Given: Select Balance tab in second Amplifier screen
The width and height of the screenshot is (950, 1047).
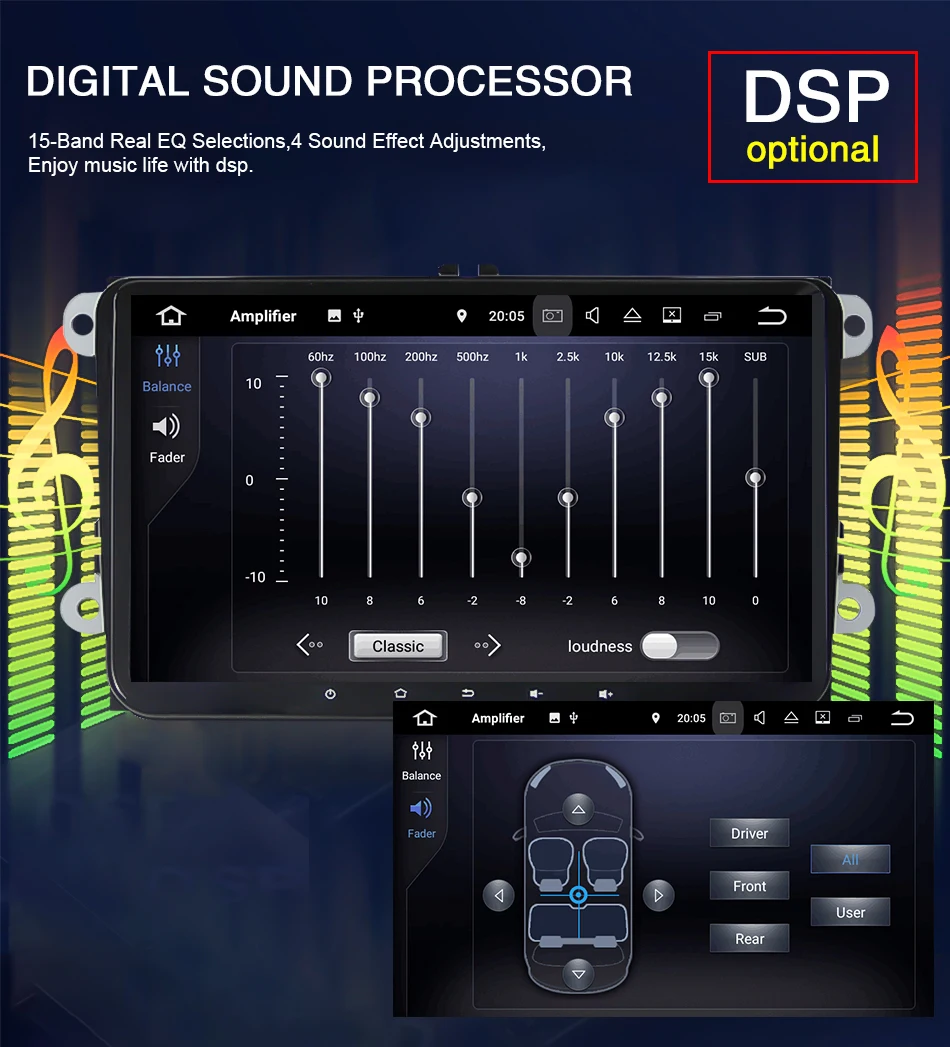Looking at the screenshot, I should 421,761.
